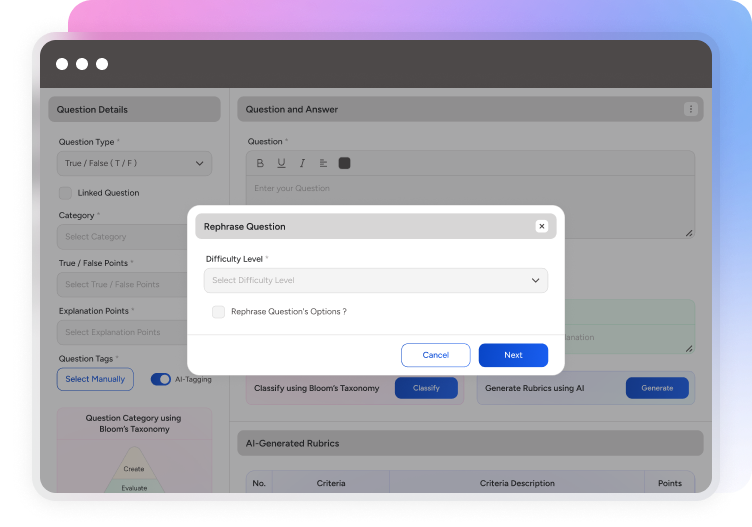Open the three-dot menu in Question and Answer
The image size is (752, 527).
pos(690,109)
